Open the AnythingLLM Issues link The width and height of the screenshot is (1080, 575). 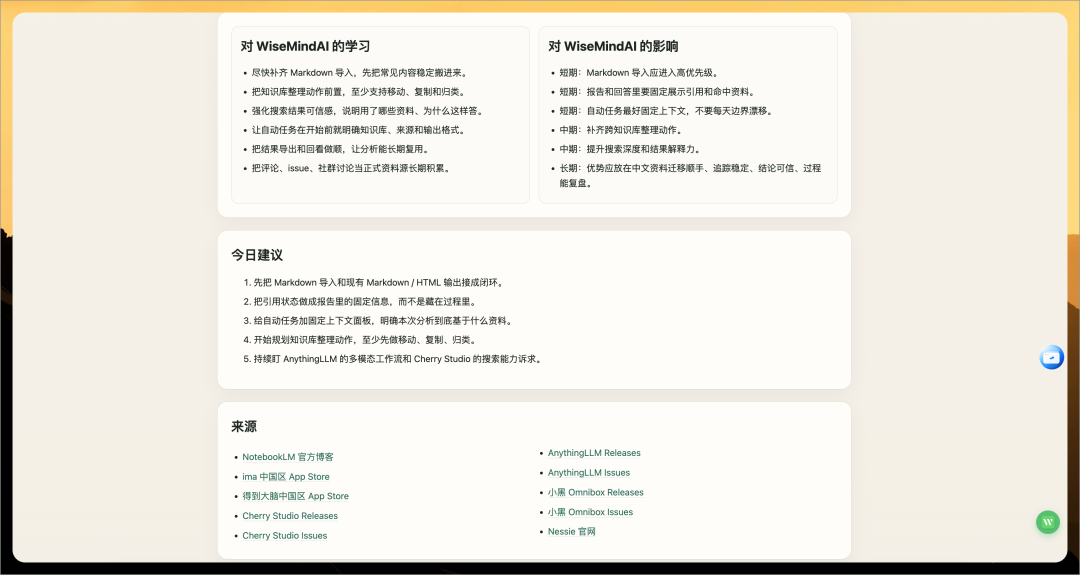point(589,472)
